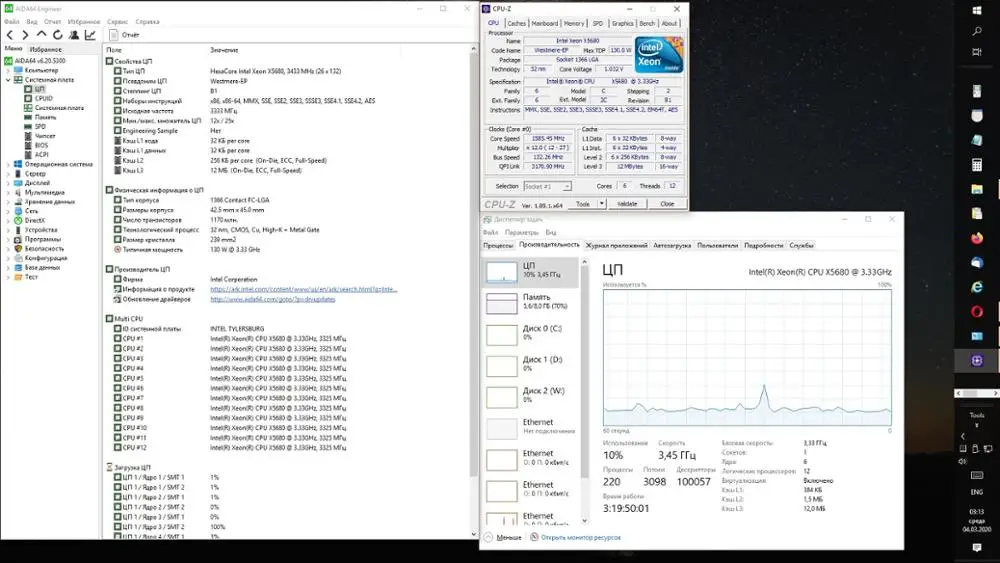Select Диск 2 (W:) performance item
Viewport: 1000px width, 563px height.
[531, 395]
